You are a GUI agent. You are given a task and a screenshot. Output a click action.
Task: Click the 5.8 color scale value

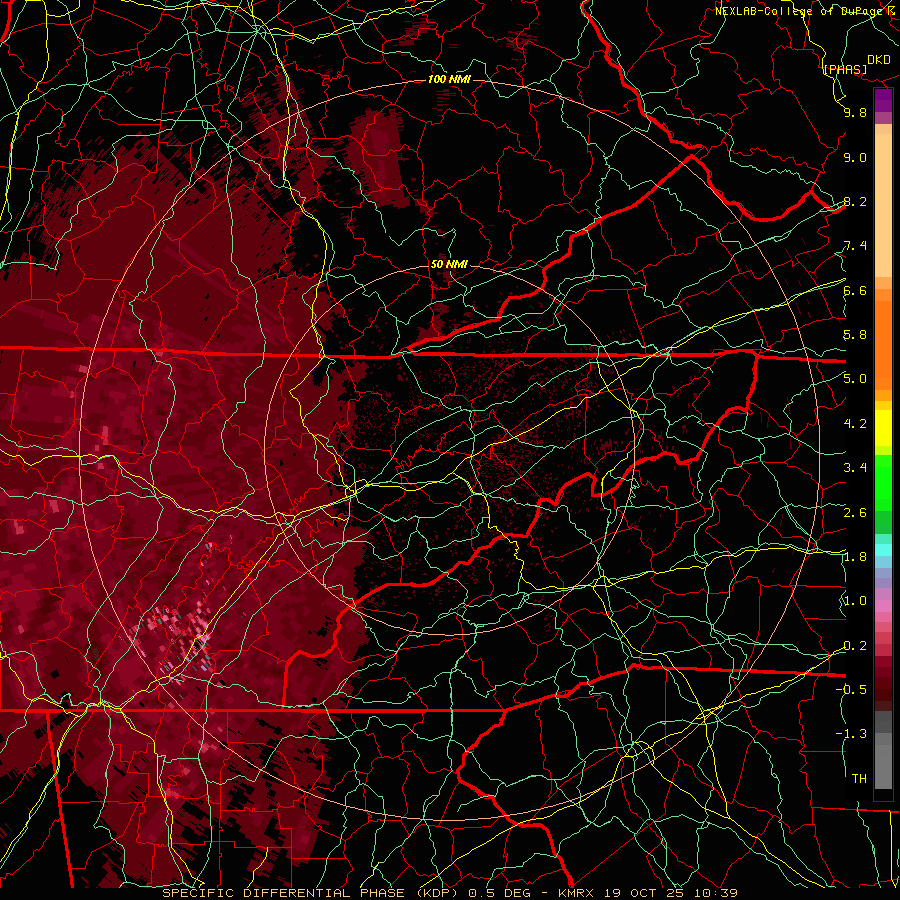click(x=855, y=335)
